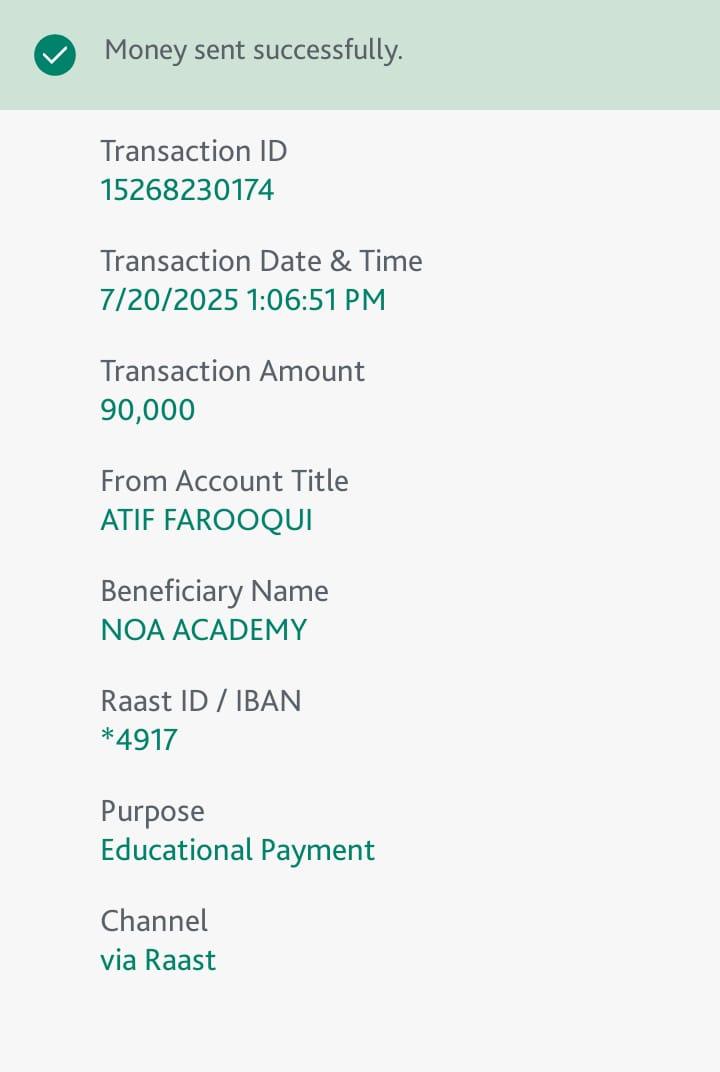
Task: Tap the time 1:06:51 PM
Action: pyautogui.click(x=313, y=300)
